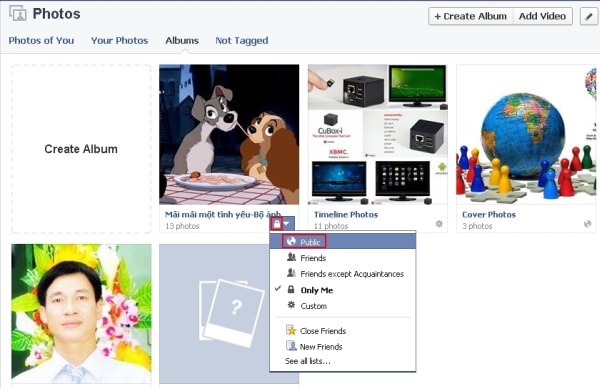The image size is (600, 389).
Task: Open the Albums tab
Action: coord(182,40)
